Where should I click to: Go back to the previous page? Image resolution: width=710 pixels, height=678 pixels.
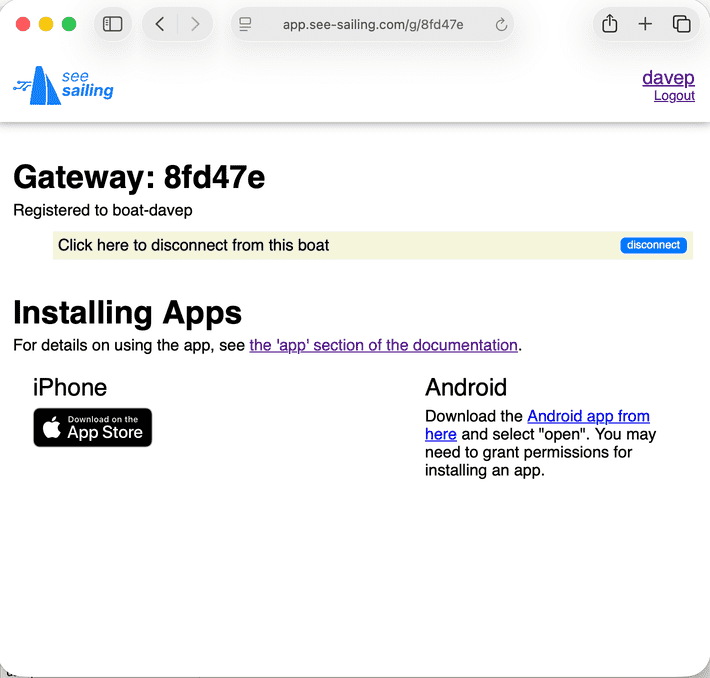pyautogui.click(x=160, y=24)
